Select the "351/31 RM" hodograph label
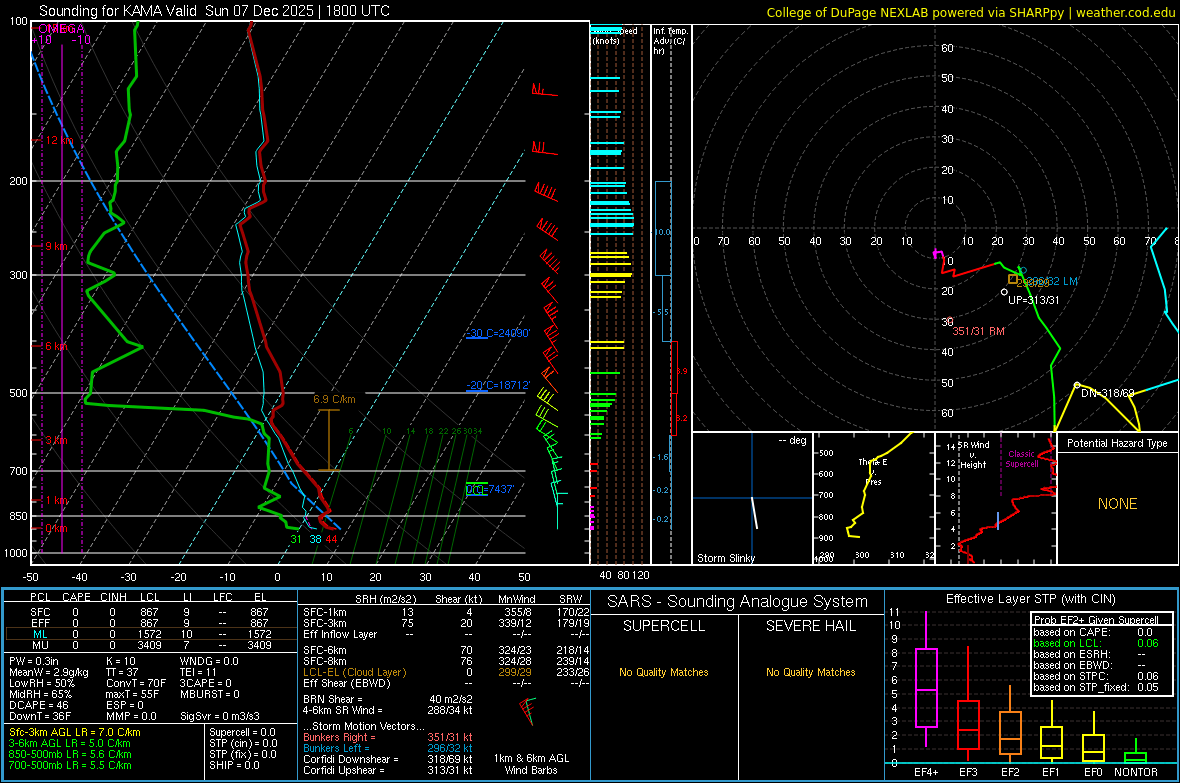The image size is (1180, 783). click(x=978, y=331)
